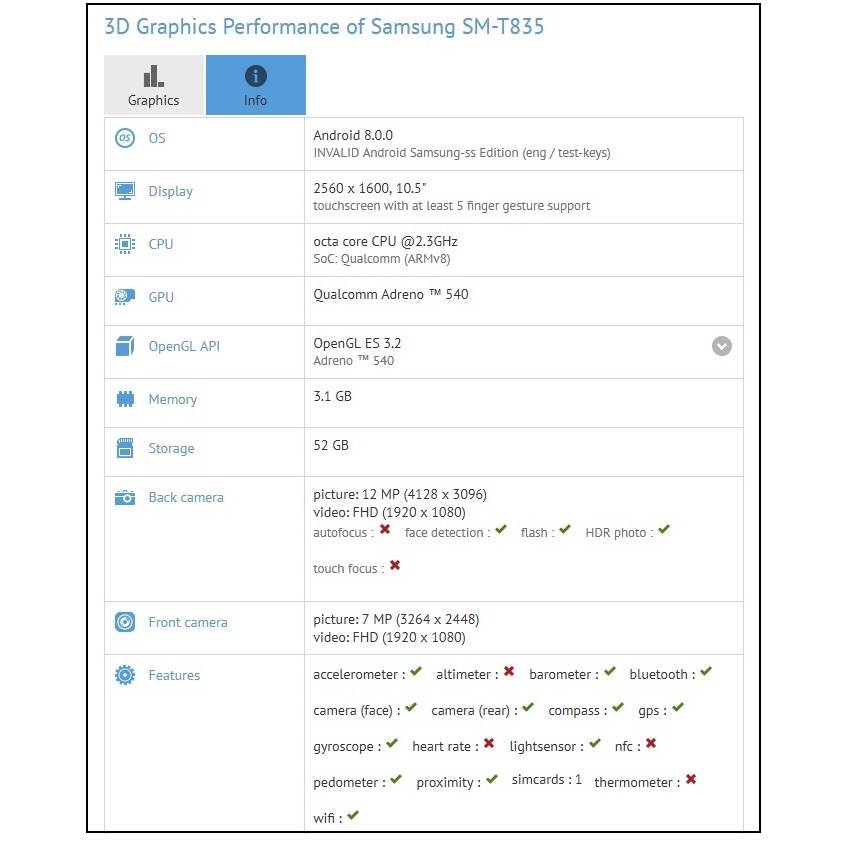
Task: Click the pedometer check mark
Action: [396, 779]
